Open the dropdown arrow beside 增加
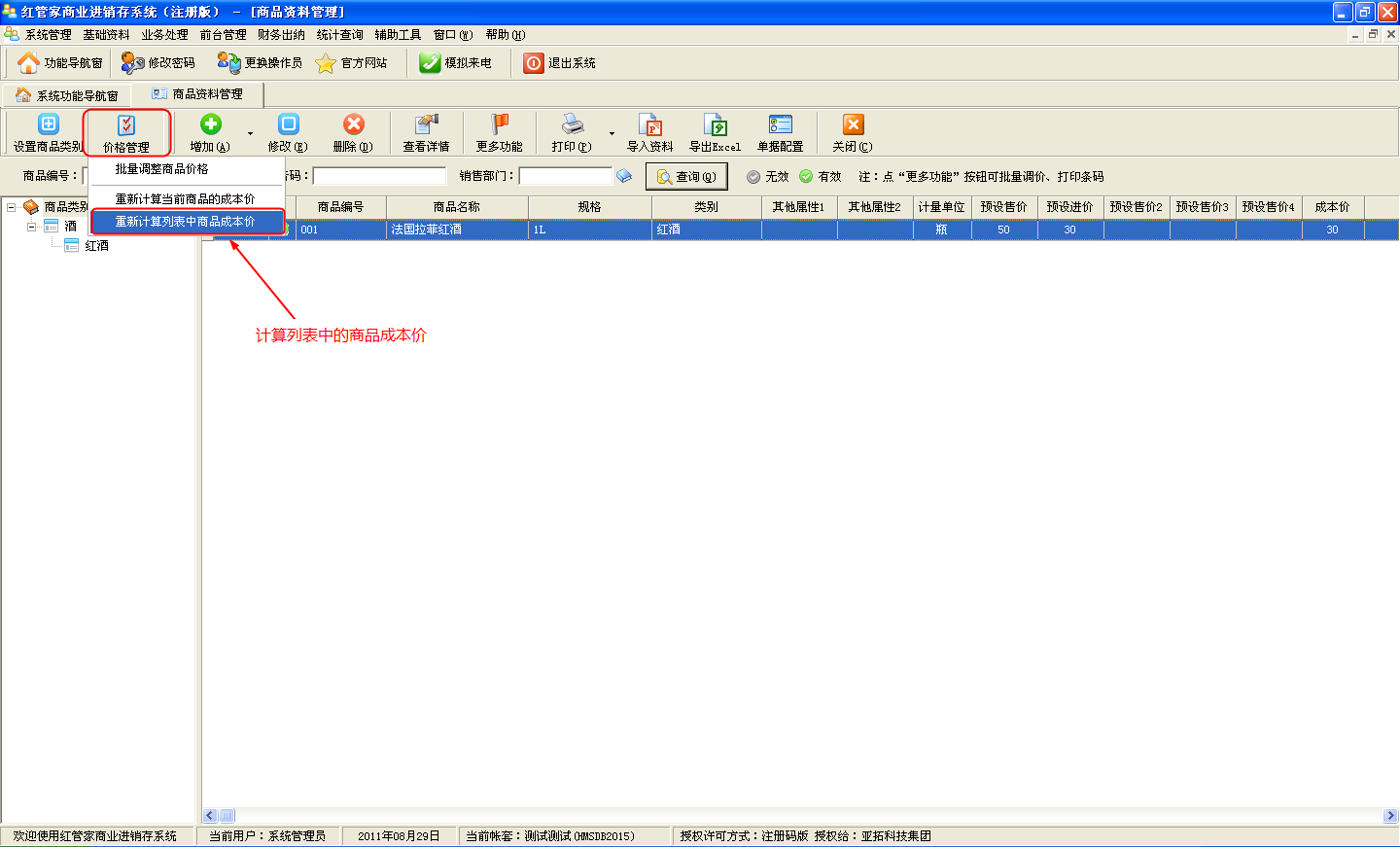The width and height of the screenshot is (1400, 847). click(250, 133)
